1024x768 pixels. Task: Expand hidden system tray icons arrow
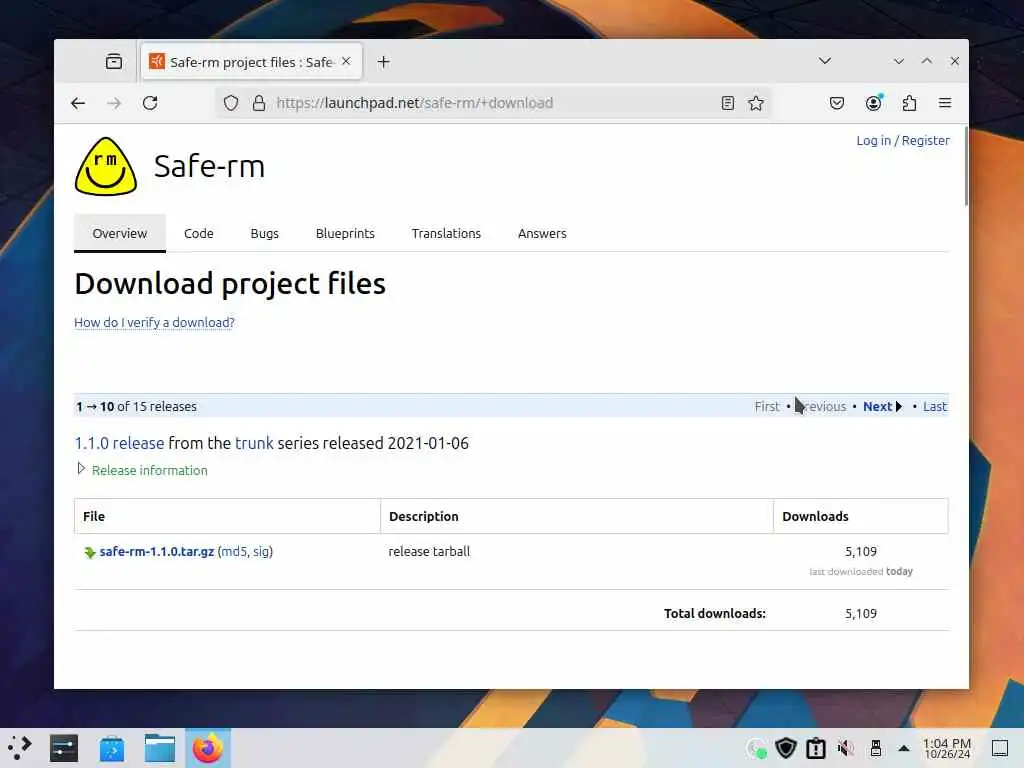click(904, 748)
